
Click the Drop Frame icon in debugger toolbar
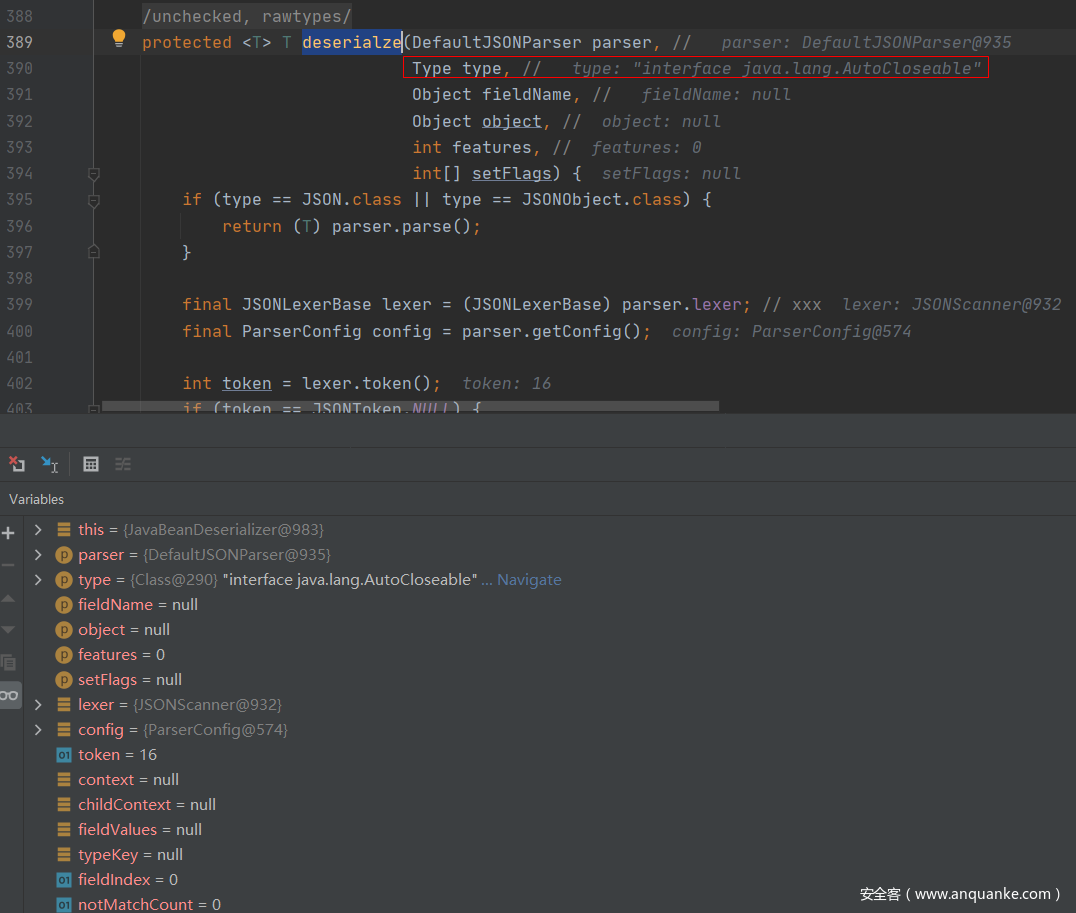click(17, 464)
